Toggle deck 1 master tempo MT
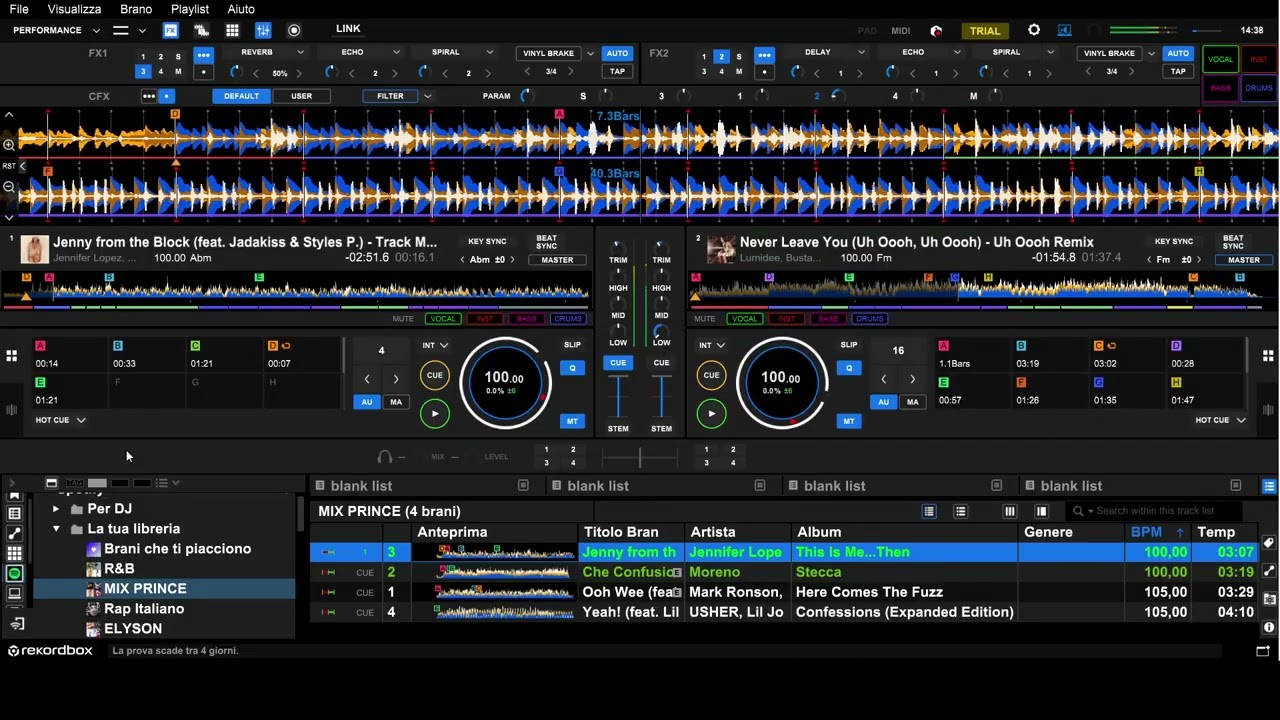The width and height of the screenshot is (1280, 720). pyautogui.click(x=572, y=421)
